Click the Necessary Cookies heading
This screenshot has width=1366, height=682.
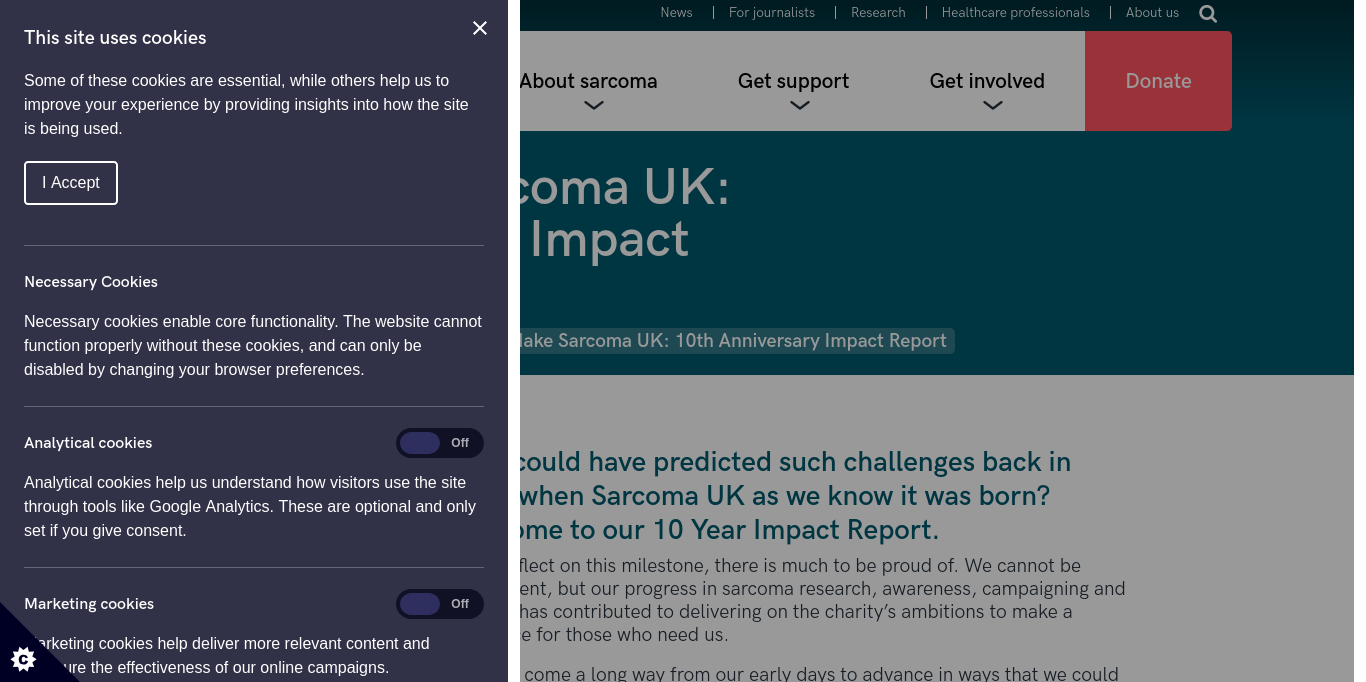pyautogui.click(x=91, y=282)
